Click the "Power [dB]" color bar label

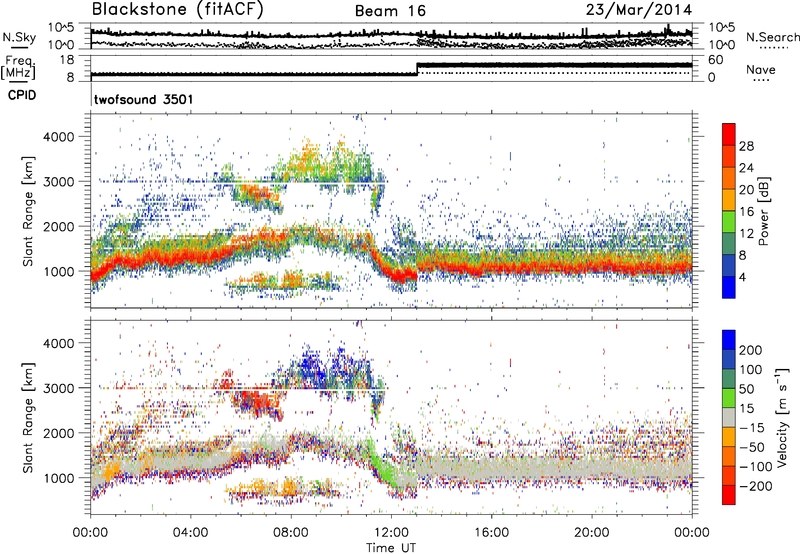tap(763, 211)
